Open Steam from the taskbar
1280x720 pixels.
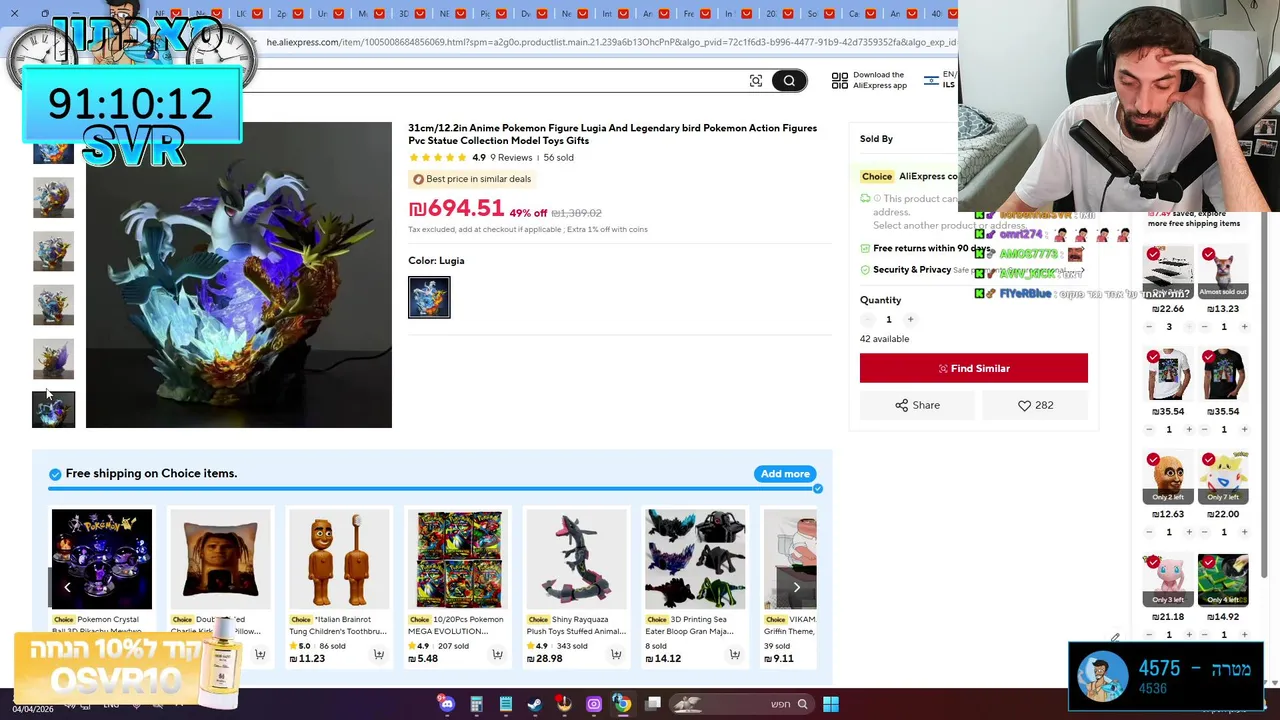click(535, 704)
